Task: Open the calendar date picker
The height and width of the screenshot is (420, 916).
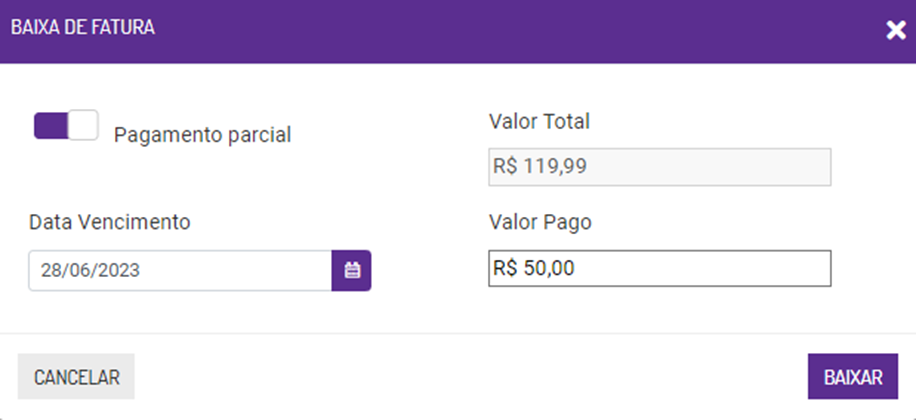Action: click(352, 270)
